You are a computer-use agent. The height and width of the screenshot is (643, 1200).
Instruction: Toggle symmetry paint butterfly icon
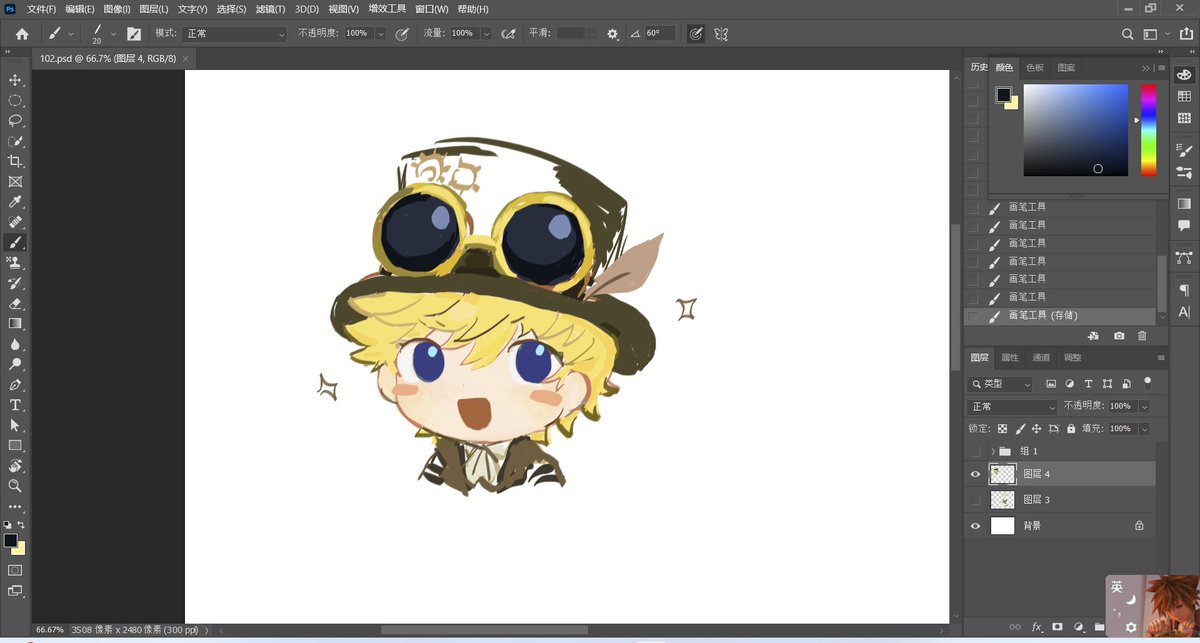tap(721, 33)
